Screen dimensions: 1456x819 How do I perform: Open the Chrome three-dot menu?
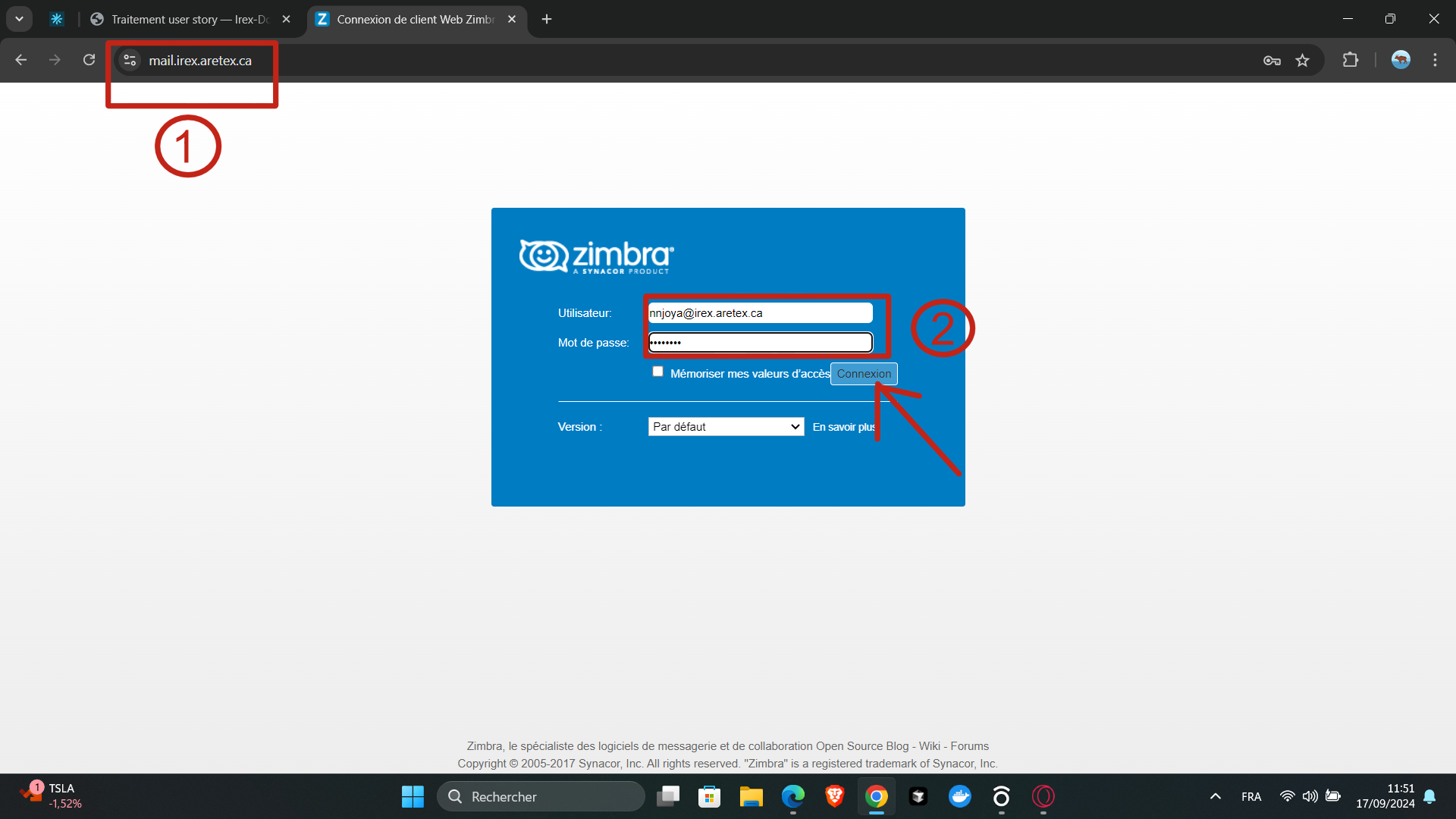pyautogui.click(x=1435, y=60)
